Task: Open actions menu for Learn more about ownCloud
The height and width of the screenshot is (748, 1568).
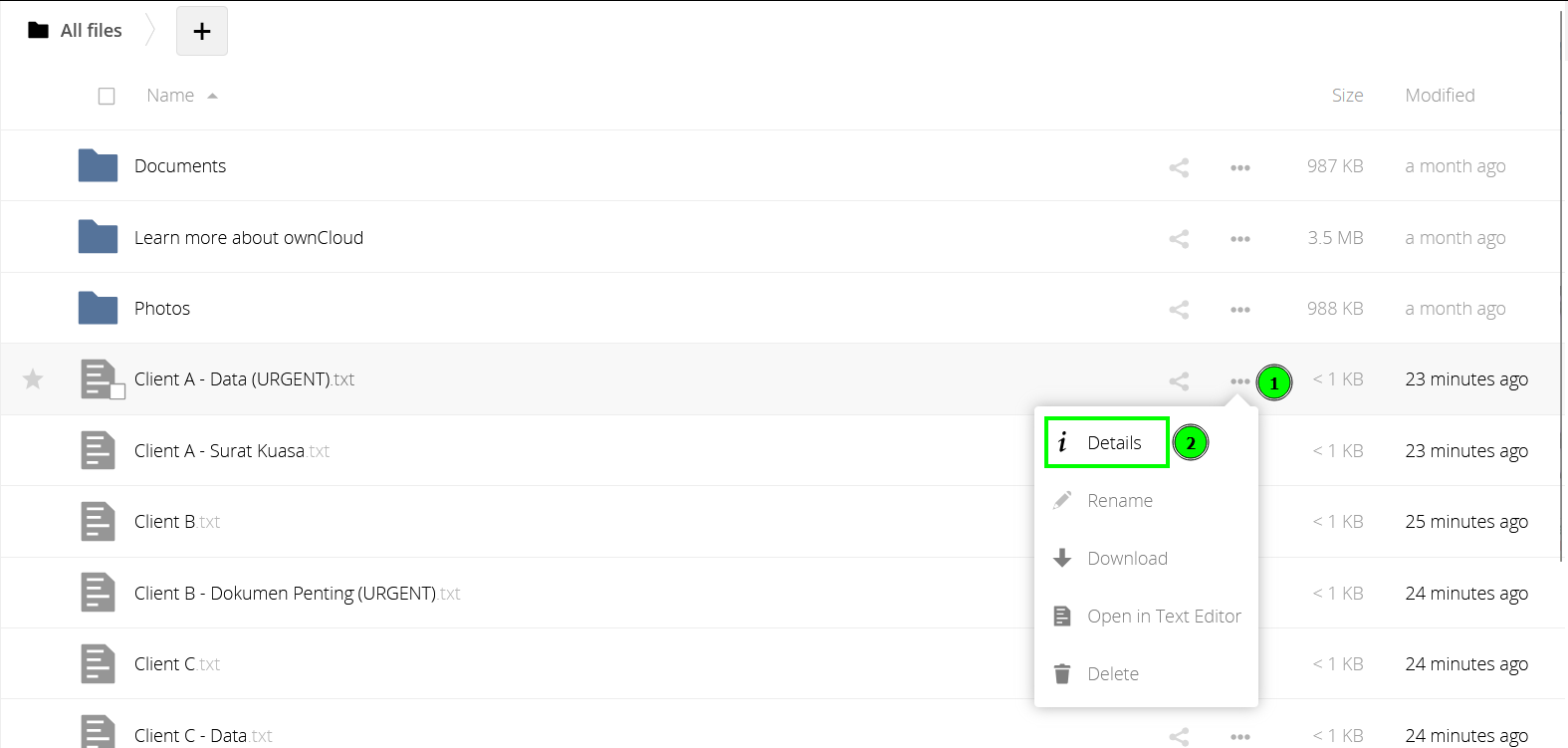Action: (1239, 239)
